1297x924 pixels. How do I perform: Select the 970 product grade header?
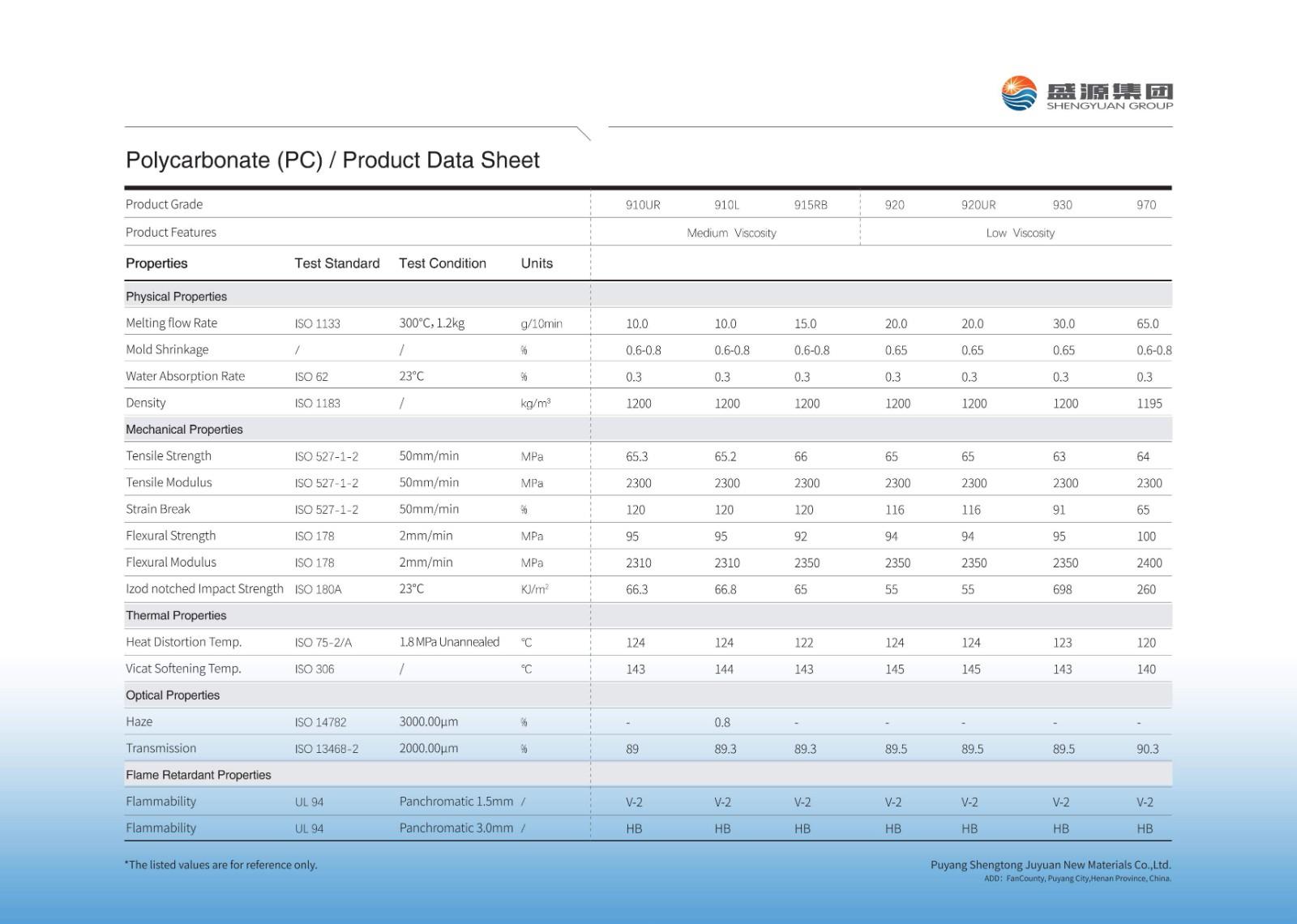pyautogui.click(x=1146, y=205)
